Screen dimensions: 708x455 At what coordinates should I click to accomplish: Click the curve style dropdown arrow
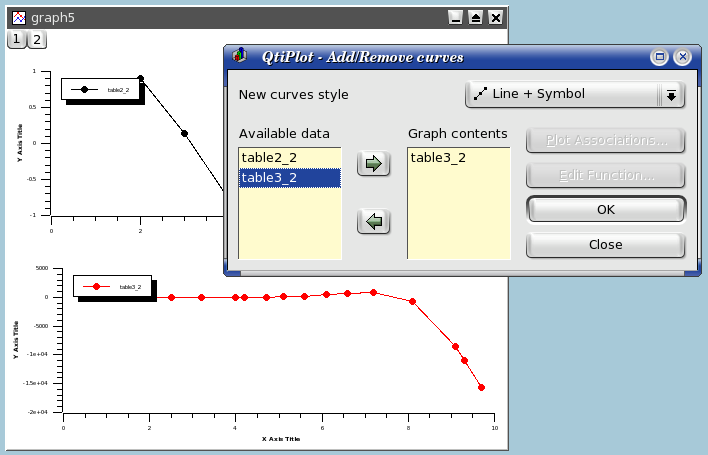click(x=671, y=95)
